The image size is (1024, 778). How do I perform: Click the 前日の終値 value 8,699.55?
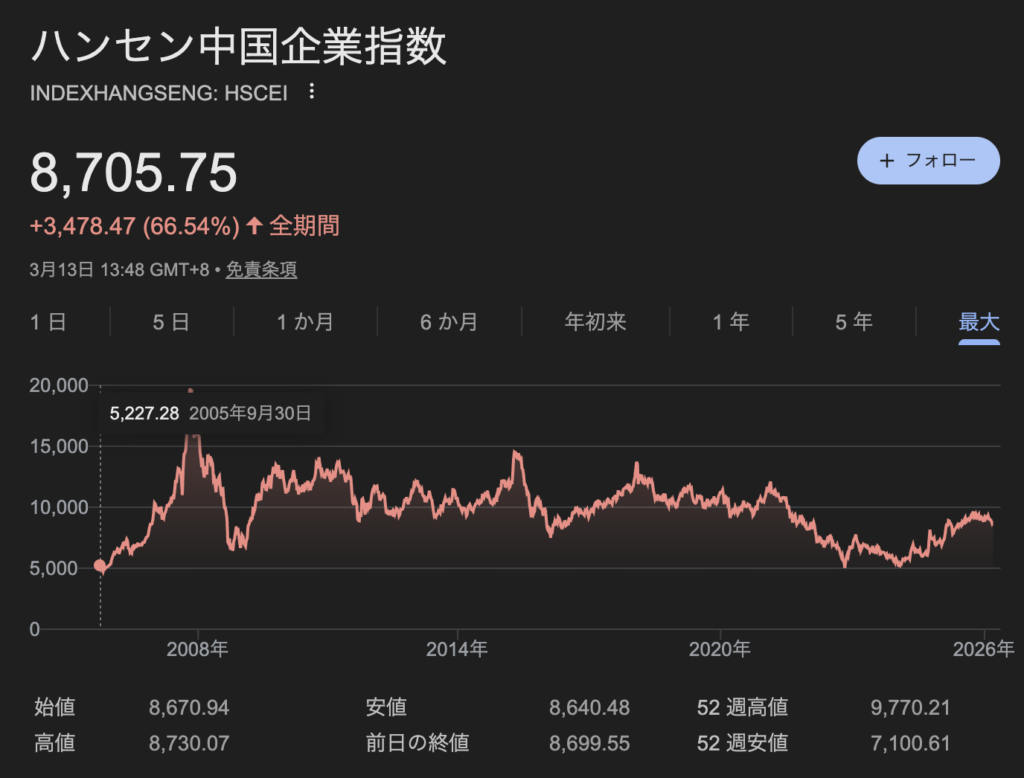589,743
